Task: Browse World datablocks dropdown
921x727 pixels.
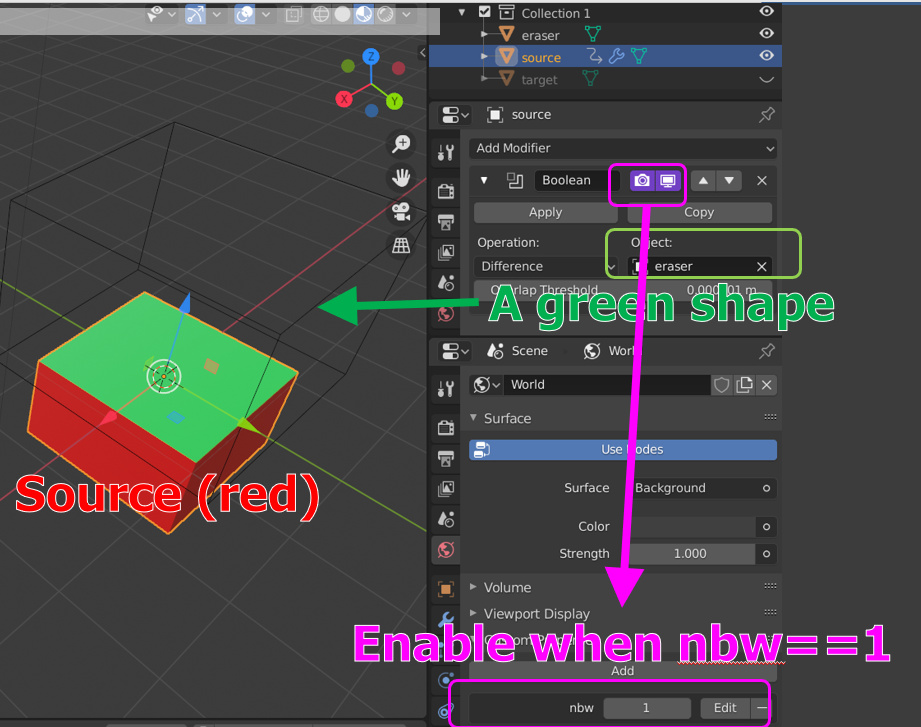Action: tap(487, 385)
